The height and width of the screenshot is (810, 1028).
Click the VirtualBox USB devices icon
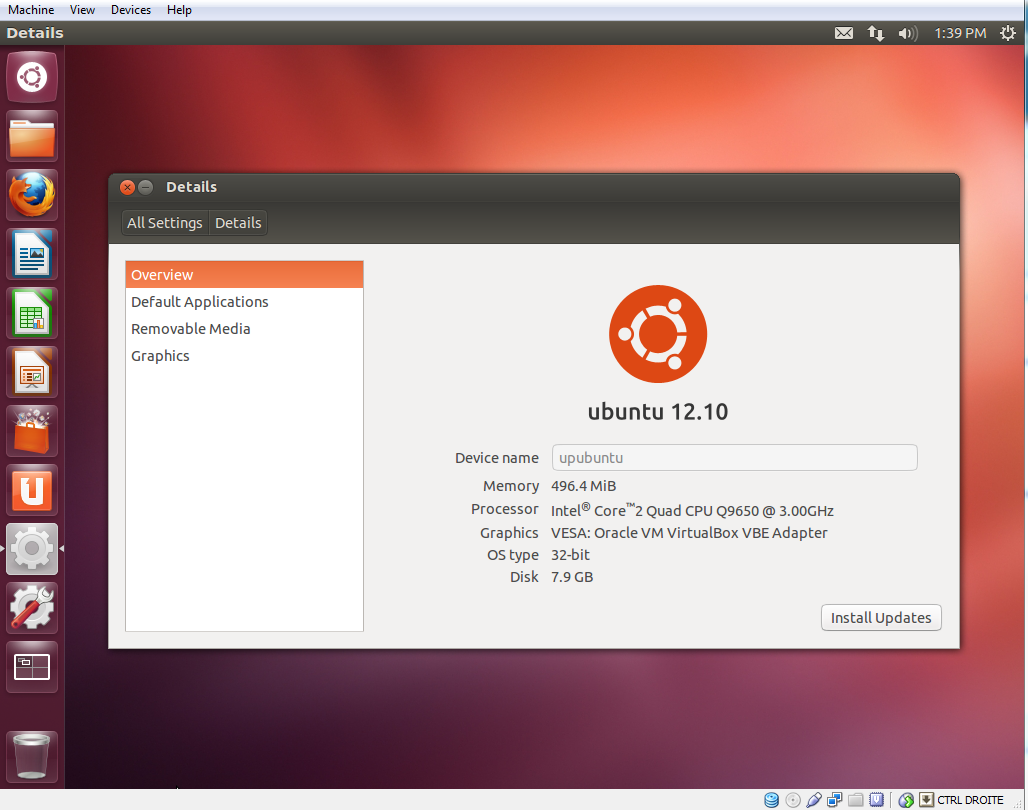[814, 800]
